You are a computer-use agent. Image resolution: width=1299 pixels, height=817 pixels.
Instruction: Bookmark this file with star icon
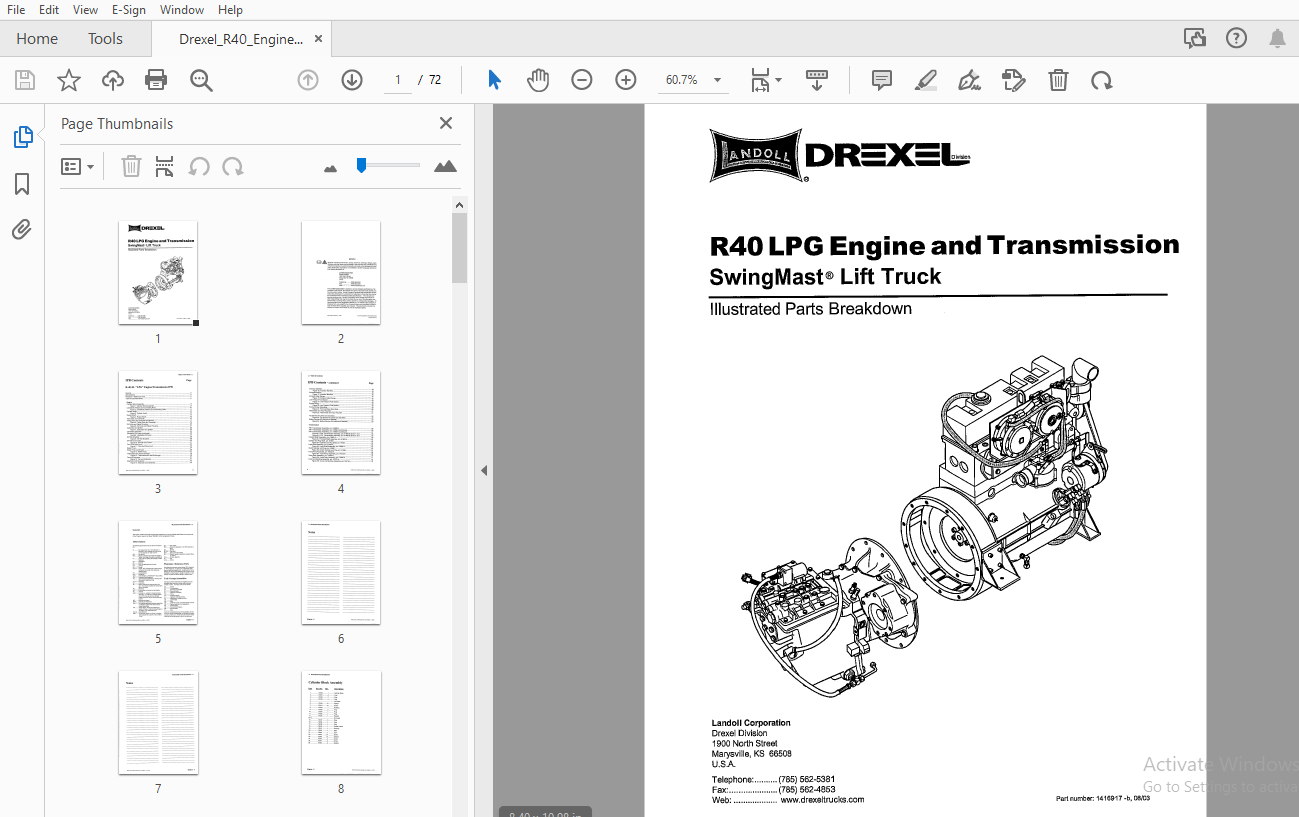69,80
